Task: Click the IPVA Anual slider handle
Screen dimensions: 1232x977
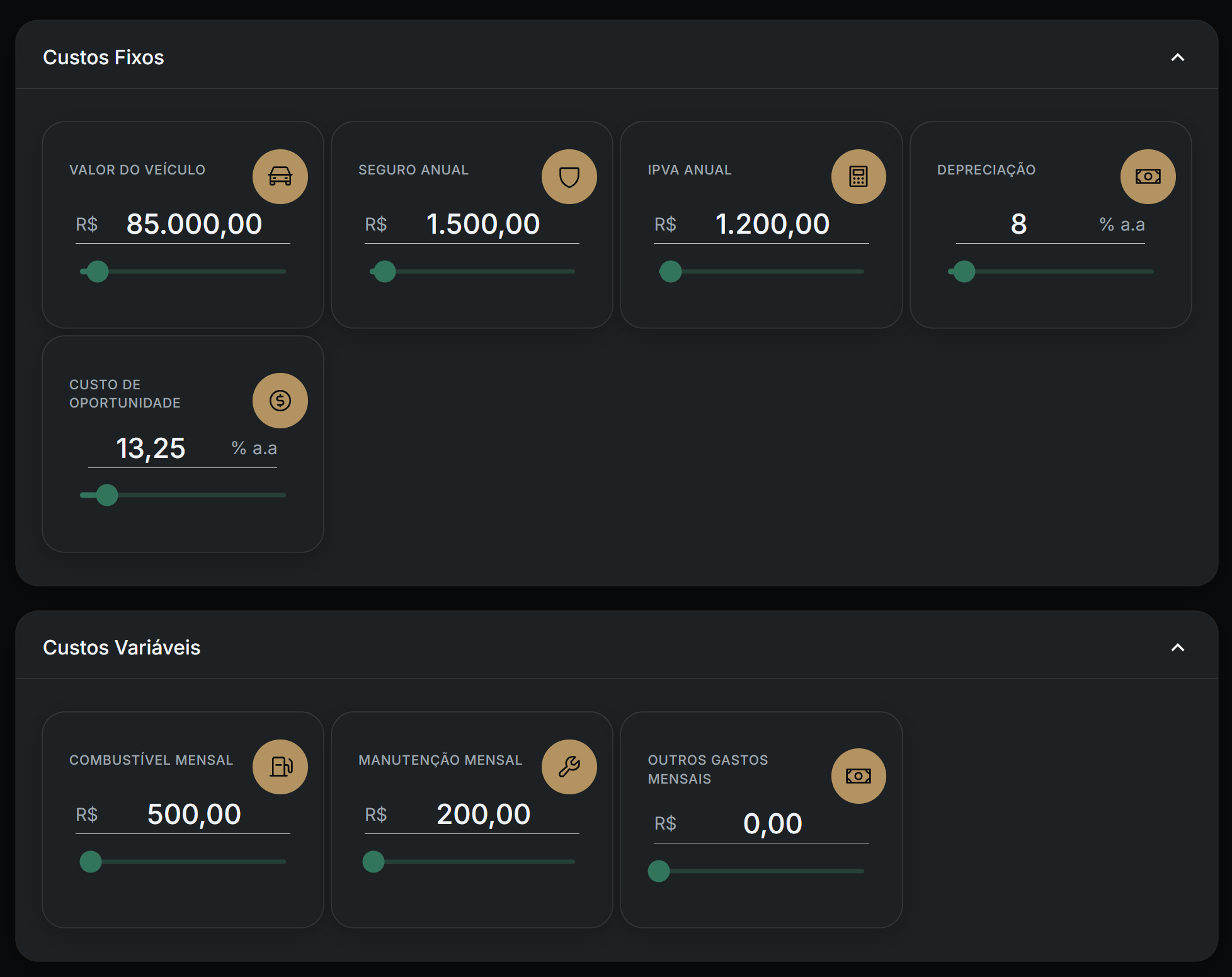Action: pos(670,271)
